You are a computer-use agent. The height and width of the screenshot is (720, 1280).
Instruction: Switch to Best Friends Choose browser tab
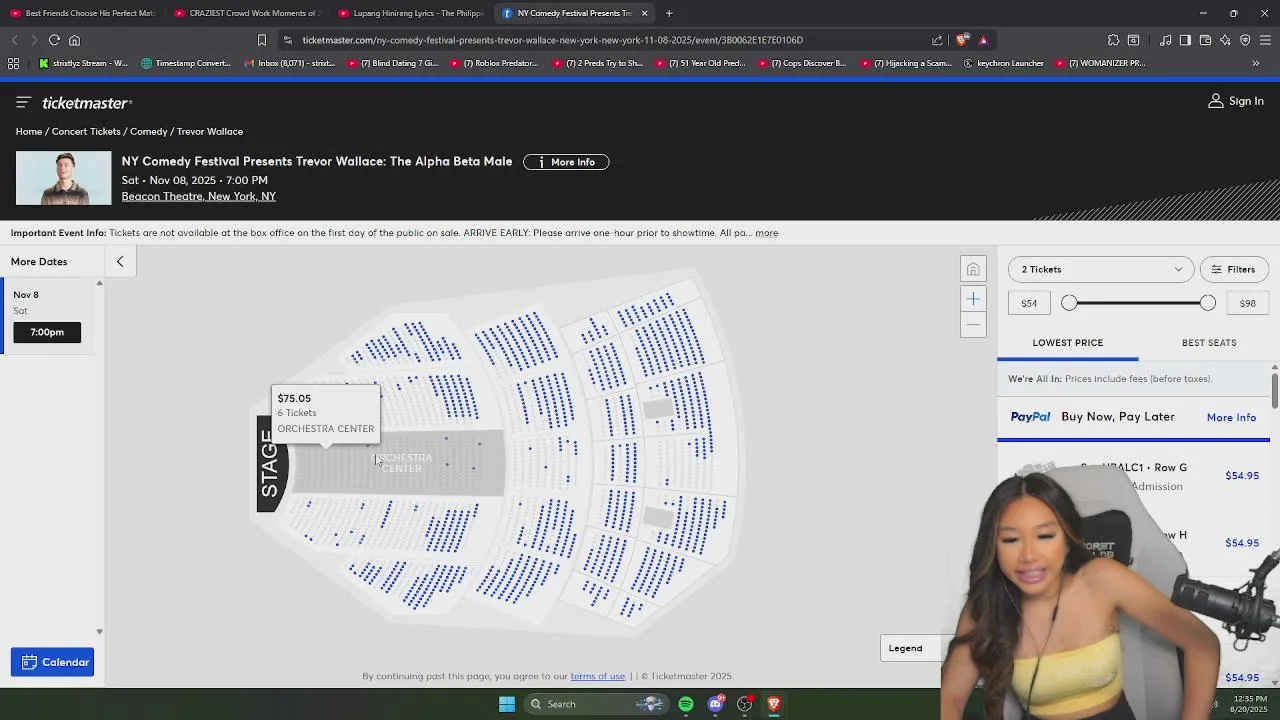83,13
